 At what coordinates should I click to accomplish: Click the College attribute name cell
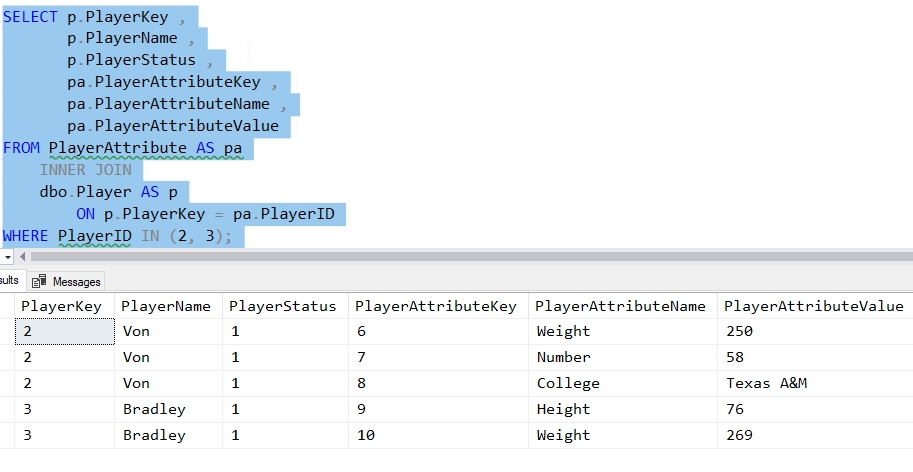coord(623,384)
